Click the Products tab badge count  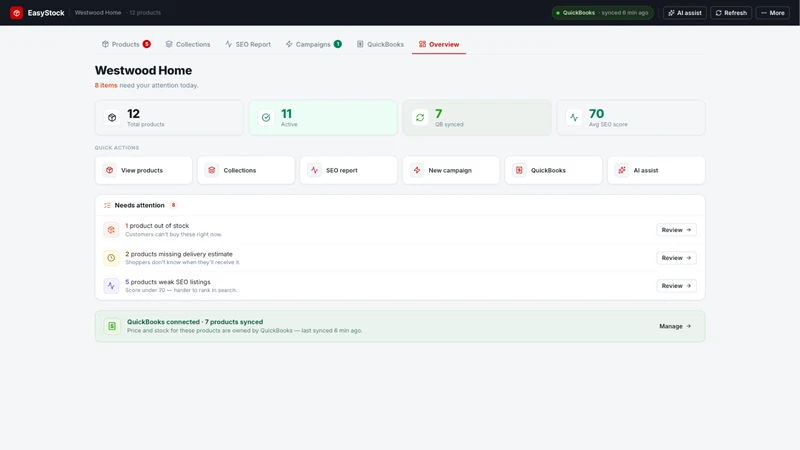pyautogui.click(x=146, y=44)
